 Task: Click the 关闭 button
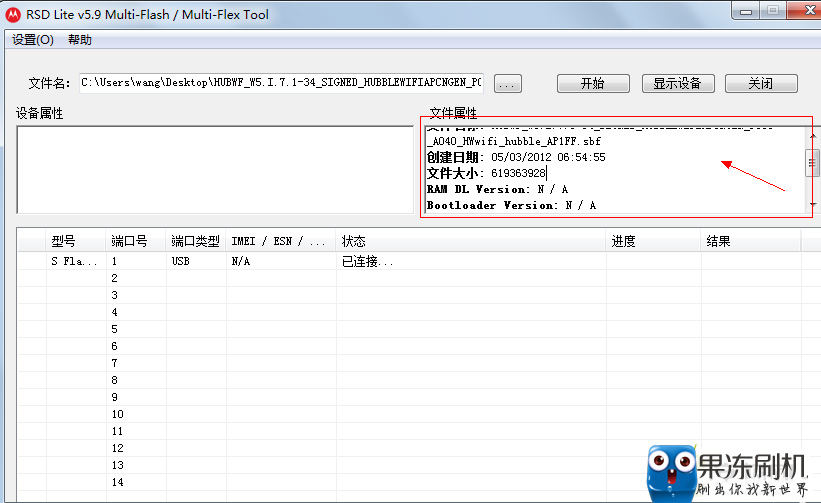pos(761,83)
